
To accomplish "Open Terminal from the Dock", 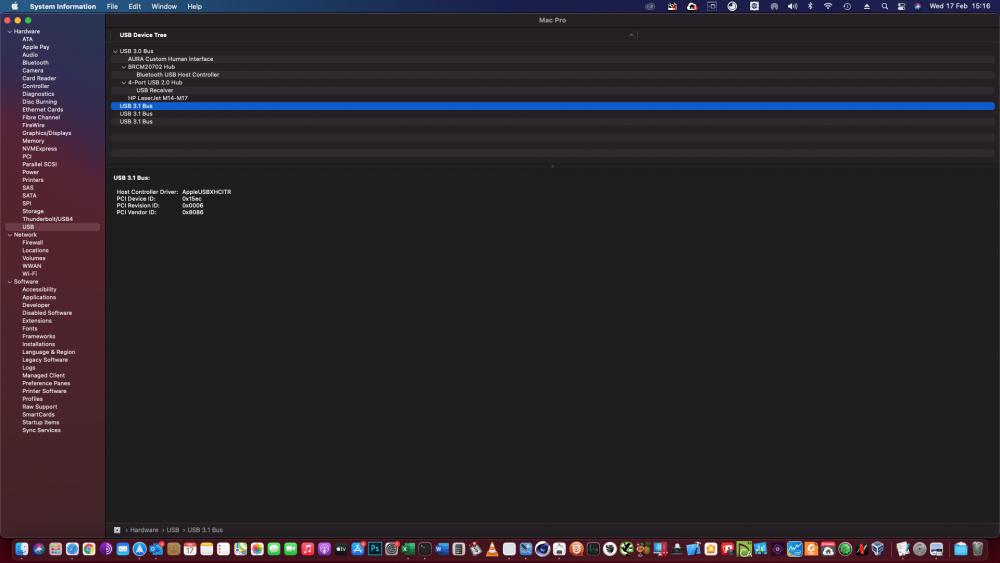I will (x=425, y=549).
